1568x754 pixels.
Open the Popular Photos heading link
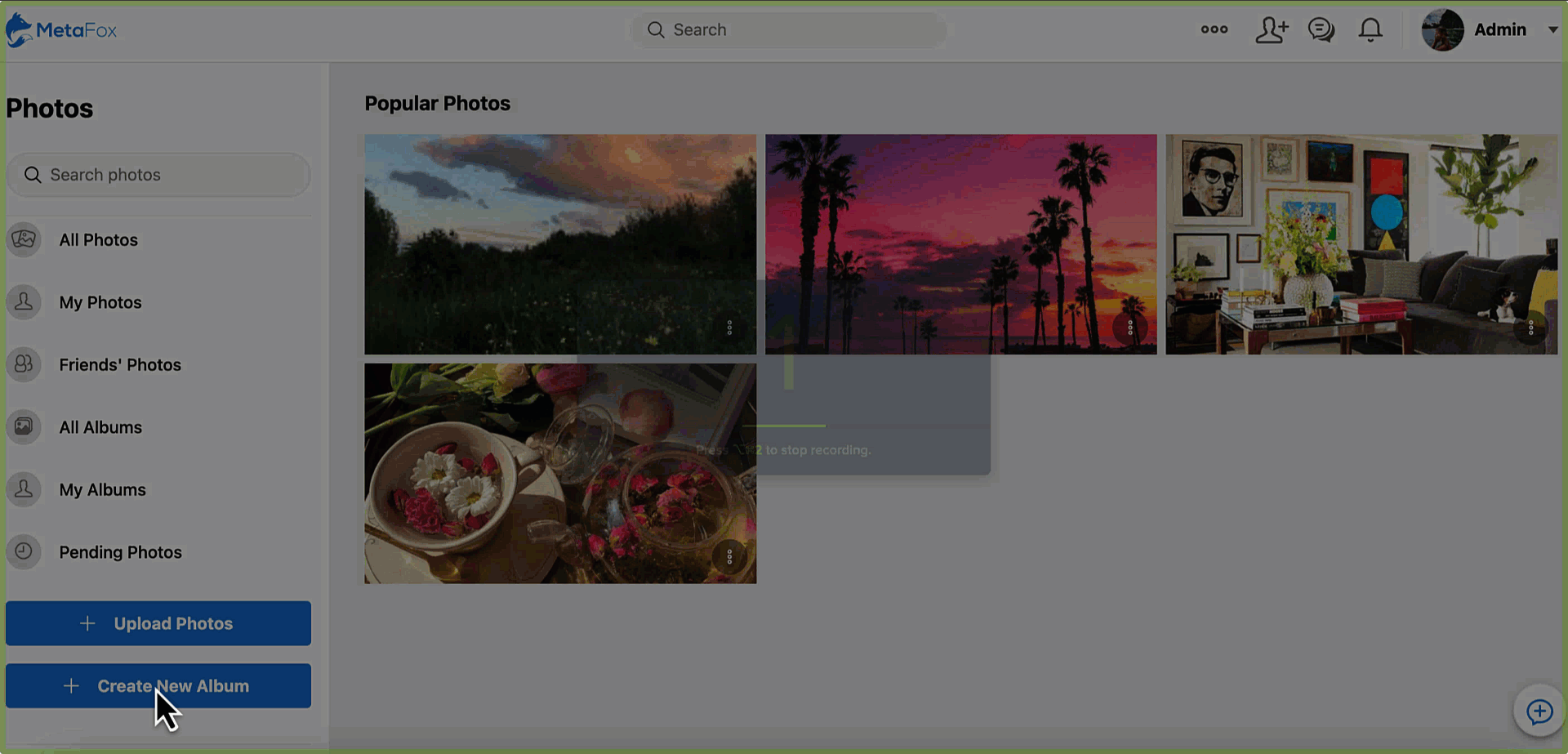(x=438, y=103)
